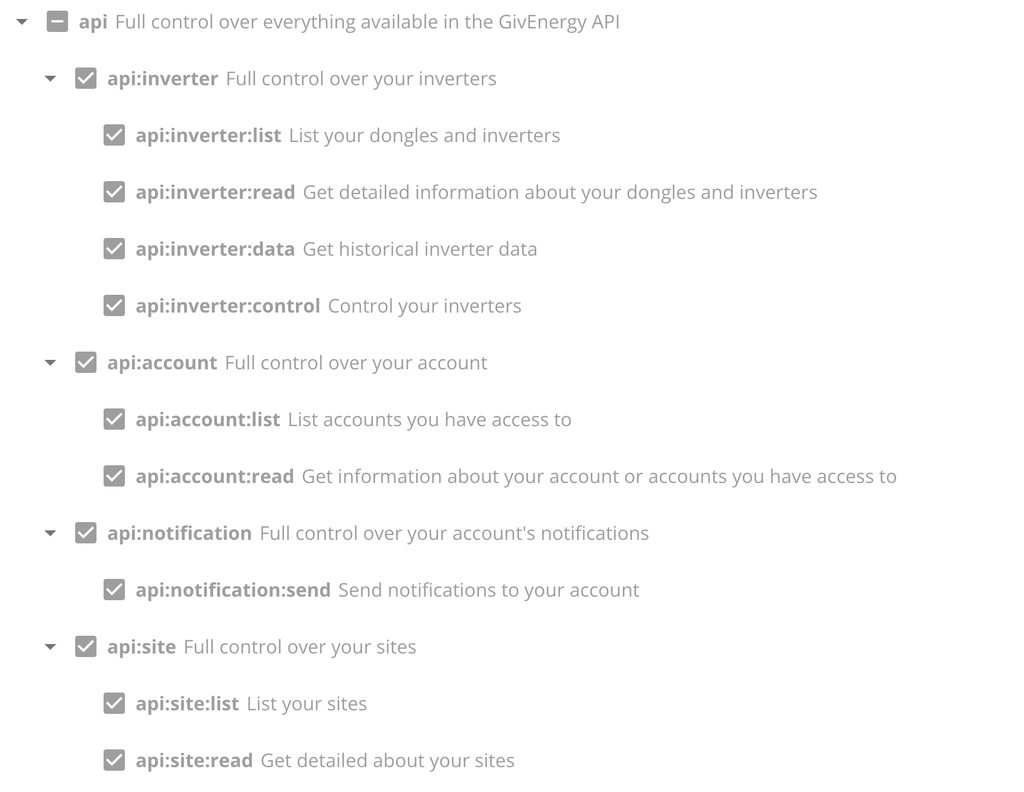This screenshot has height=792, width=1024.
Task: Uncheck api:inverter:list scope checkbox
Action: coord(115,135)
